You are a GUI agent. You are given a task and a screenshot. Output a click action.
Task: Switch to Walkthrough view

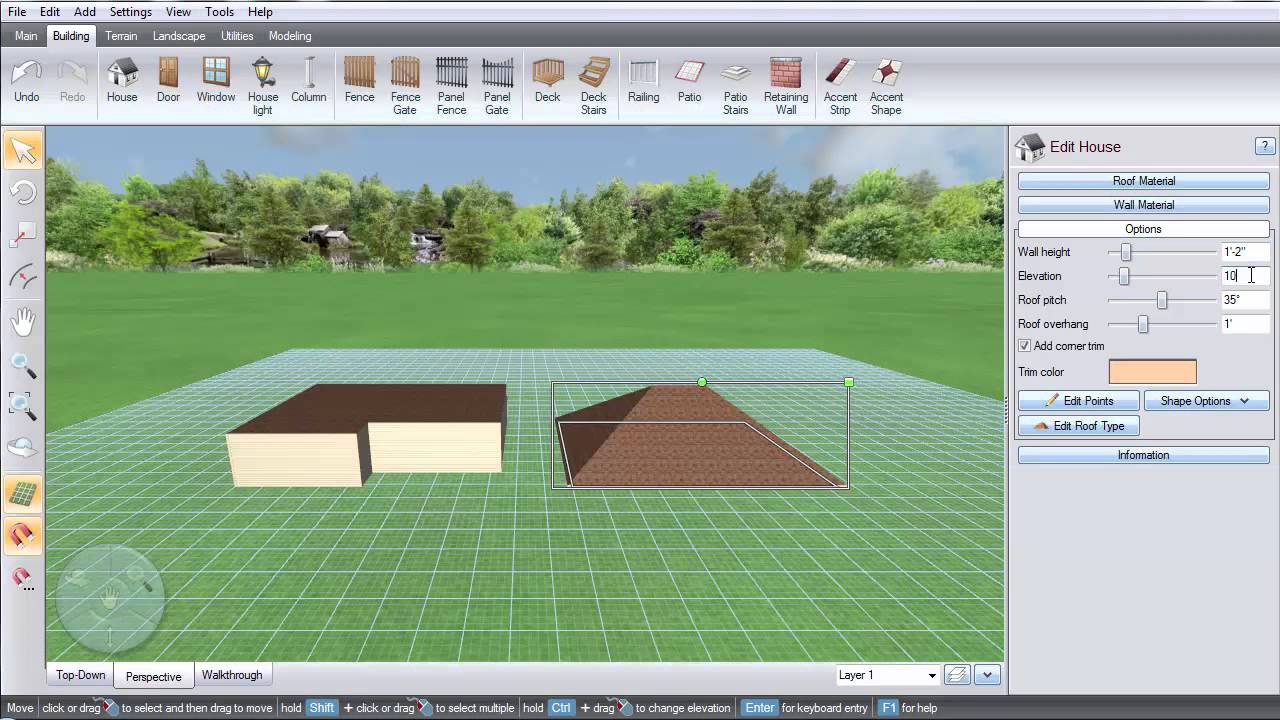[x=232, y=675]
